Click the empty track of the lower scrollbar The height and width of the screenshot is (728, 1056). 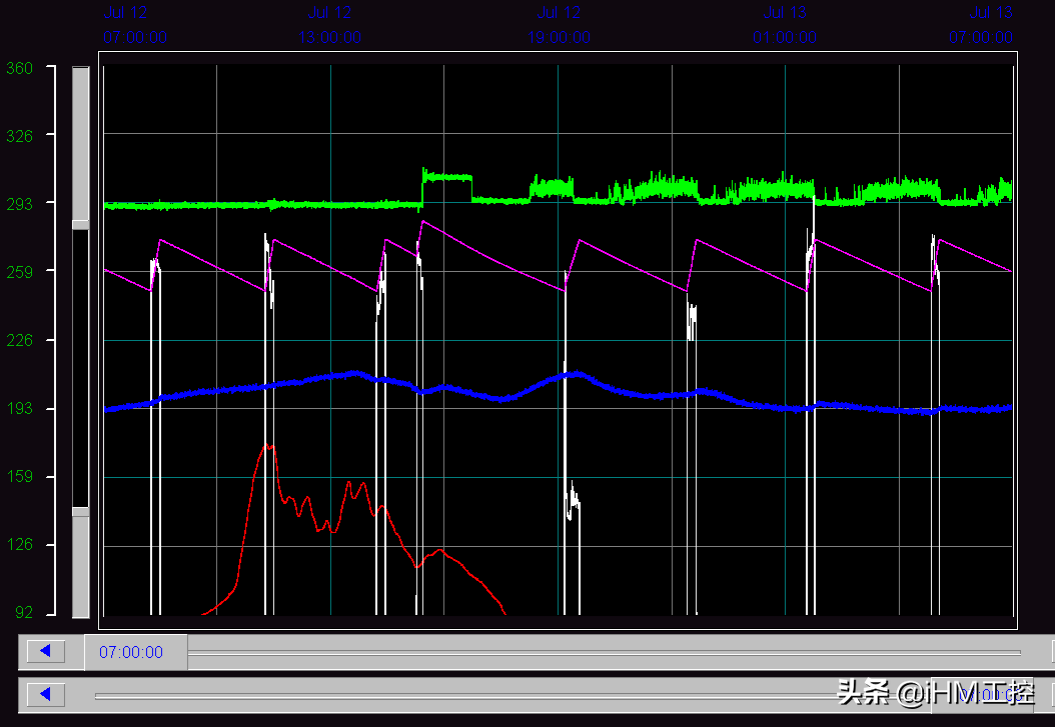click(x=500, y=694)
